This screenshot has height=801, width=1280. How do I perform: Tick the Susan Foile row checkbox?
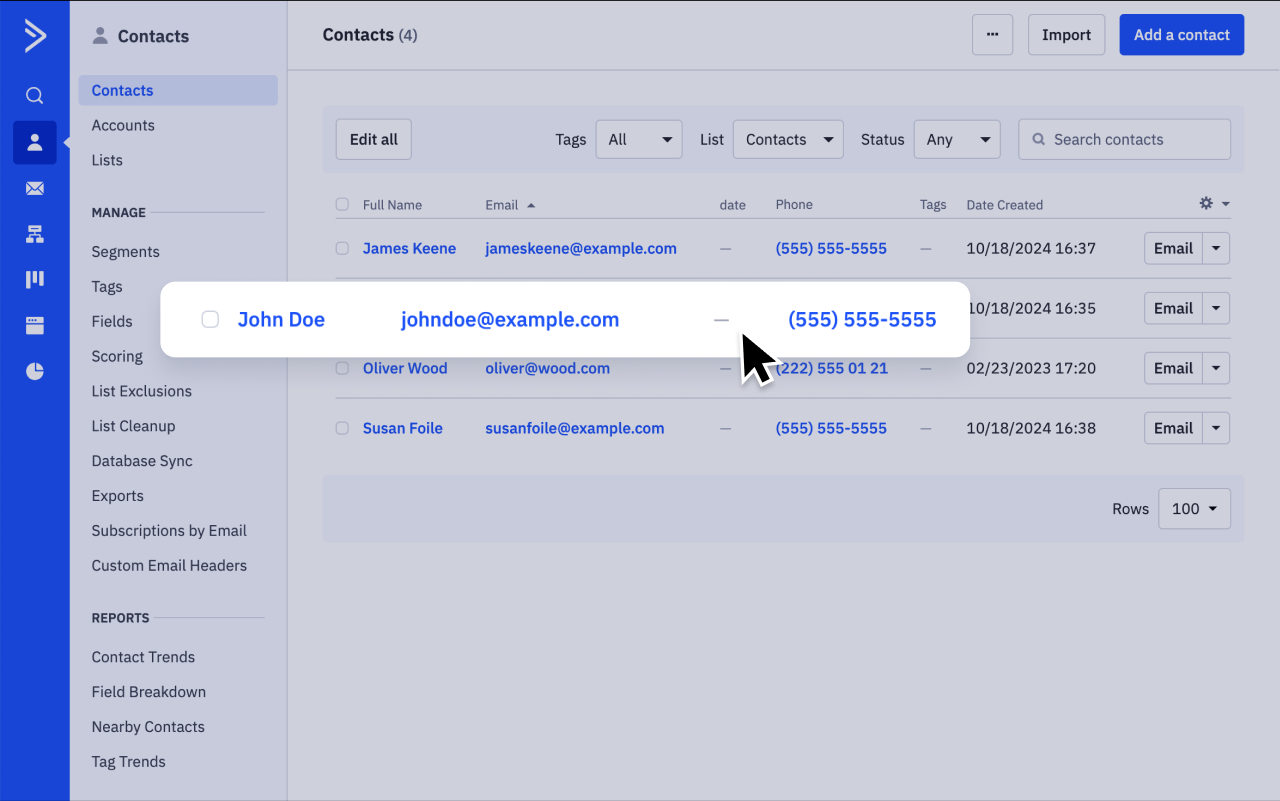pos(342,428)
